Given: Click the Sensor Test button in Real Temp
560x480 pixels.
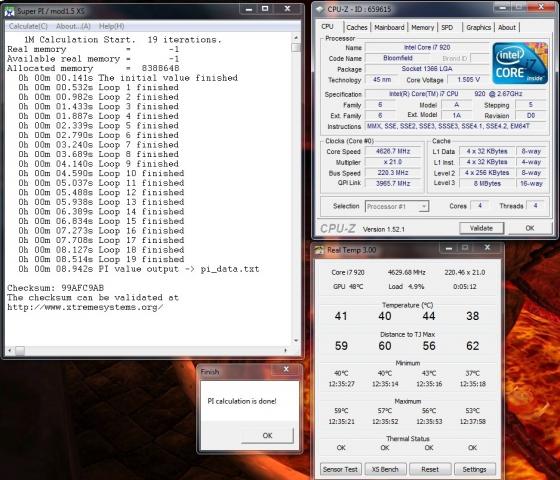Looking at the screenshot, I should coord(340,469).
